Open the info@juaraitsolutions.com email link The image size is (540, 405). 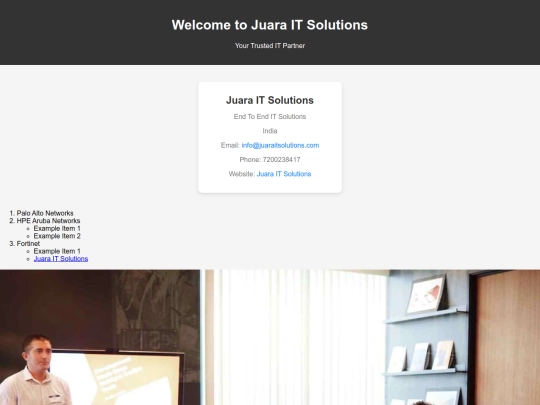(x=280, y=145)
